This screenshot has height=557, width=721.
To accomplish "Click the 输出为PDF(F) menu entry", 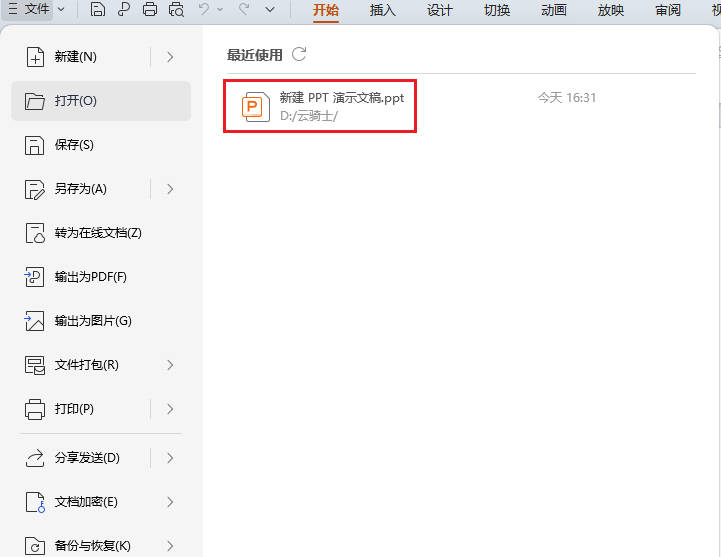I will (90, 277).
